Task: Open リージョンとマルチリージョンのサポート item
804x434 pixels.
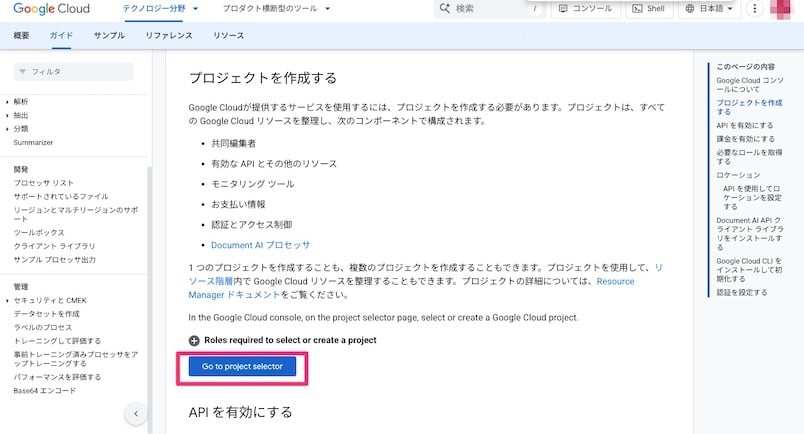Action: pos(75,214)
